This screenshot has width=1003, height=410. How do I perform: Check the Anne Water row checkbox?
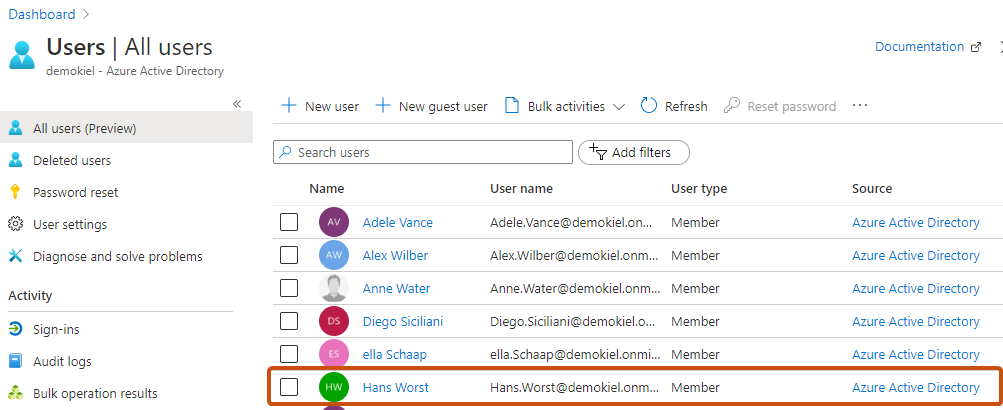coord(289,288)
